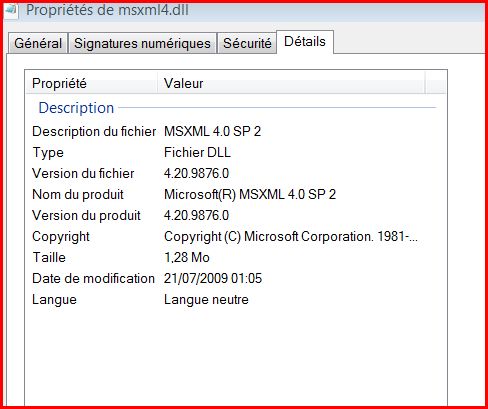Click the Propriétés de msxml4.dll title bar
This screenshot has height=409, width=488.
tap(244, 11)
